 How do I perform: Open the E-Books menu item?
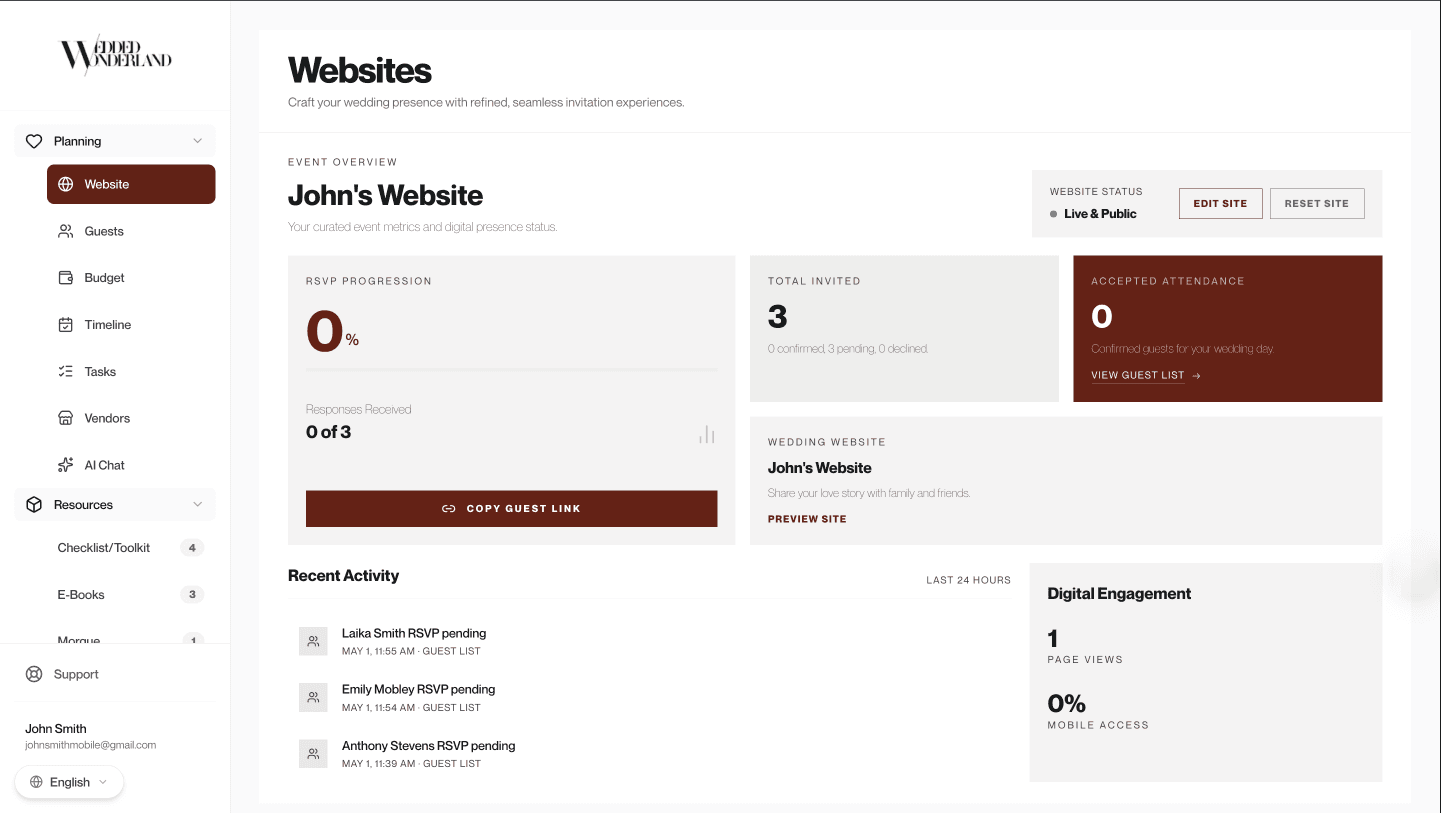[x=131, y=595]
